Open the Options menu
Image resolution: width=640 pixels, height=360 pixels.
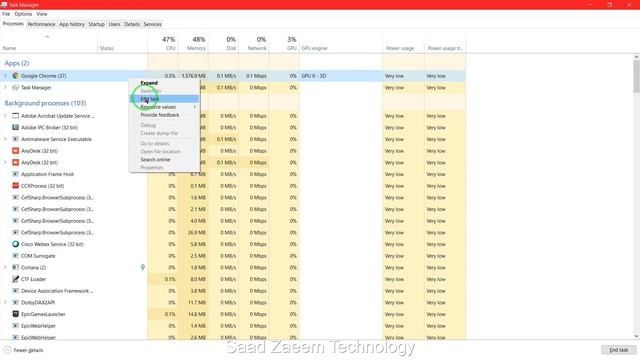point(23,14)
